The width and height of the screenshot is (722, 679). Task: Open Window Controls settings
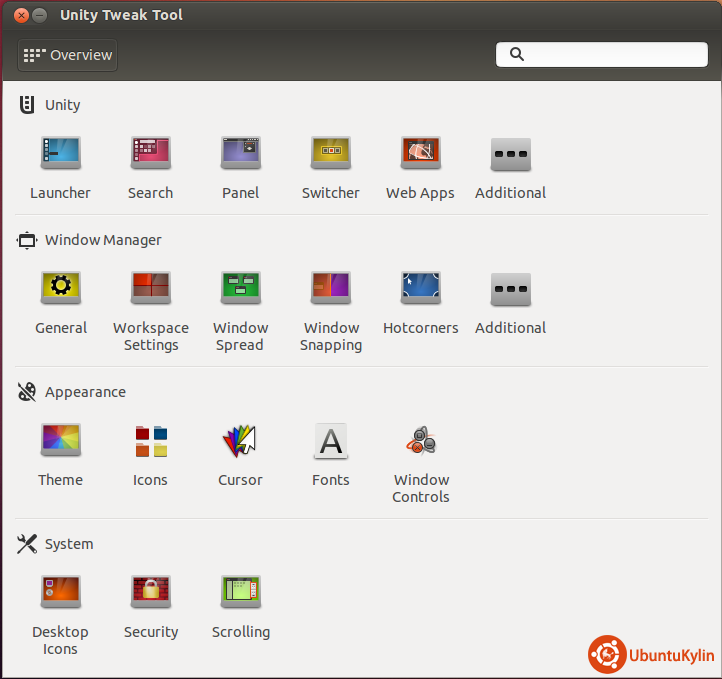[420, 441]
